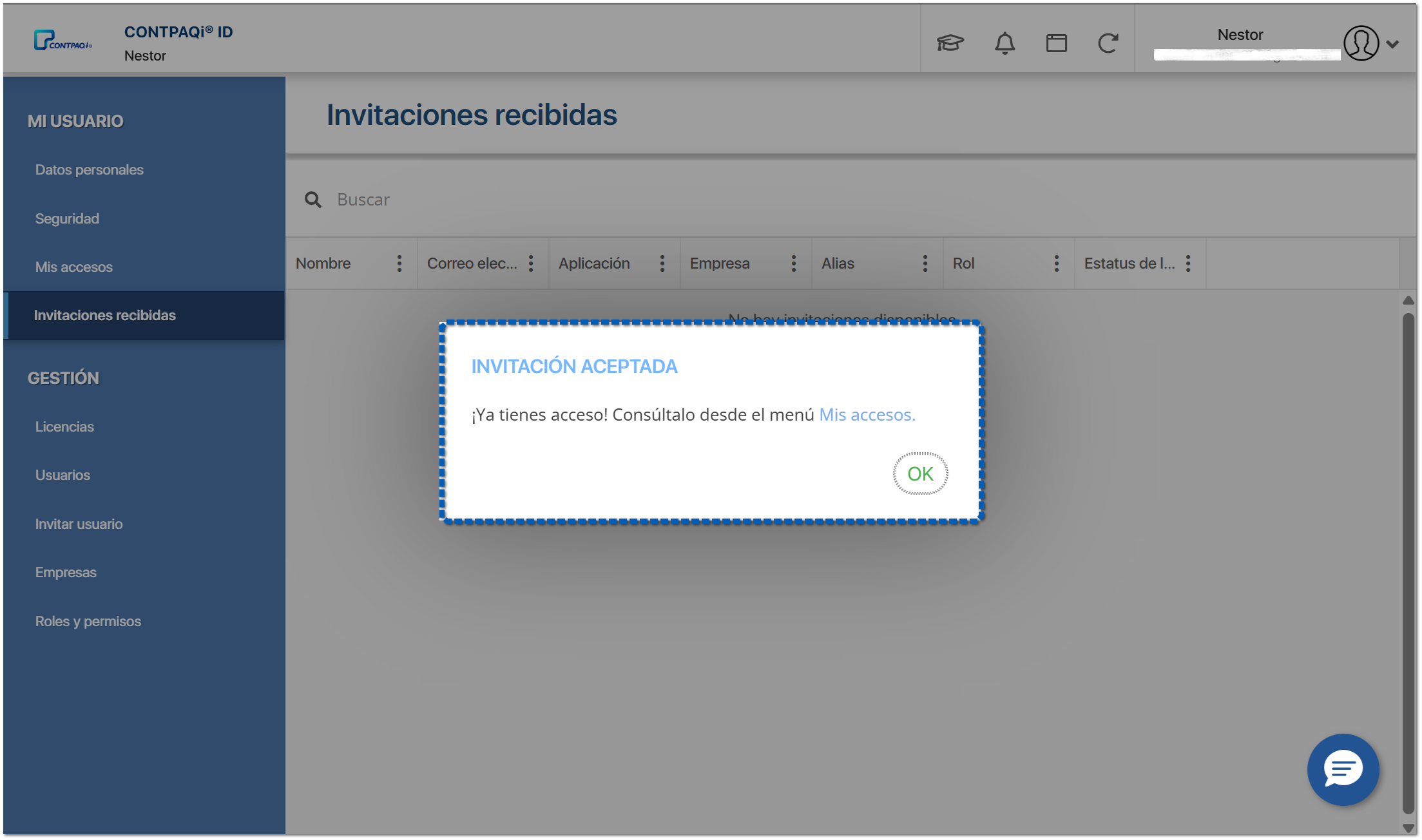
Task: Open Licencias section in sidebar
Action: [64, 427]
